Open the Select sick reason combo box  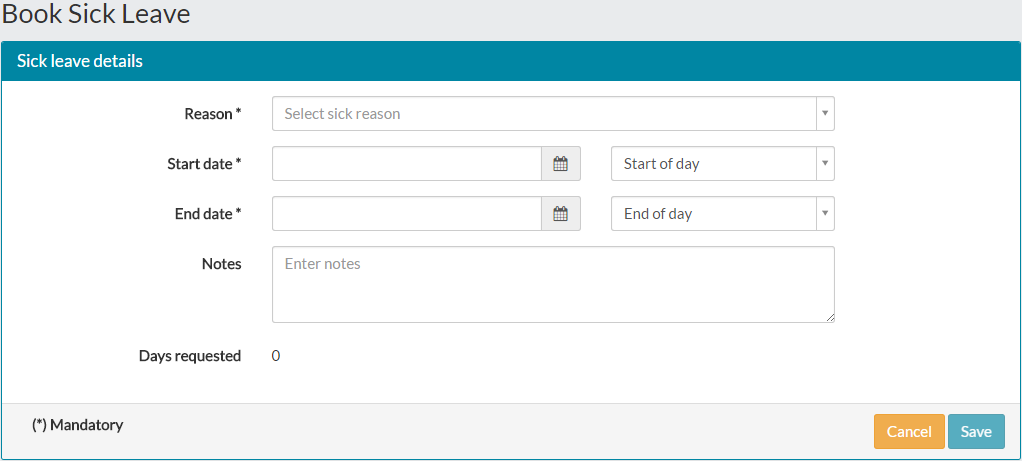coord(544,114)
